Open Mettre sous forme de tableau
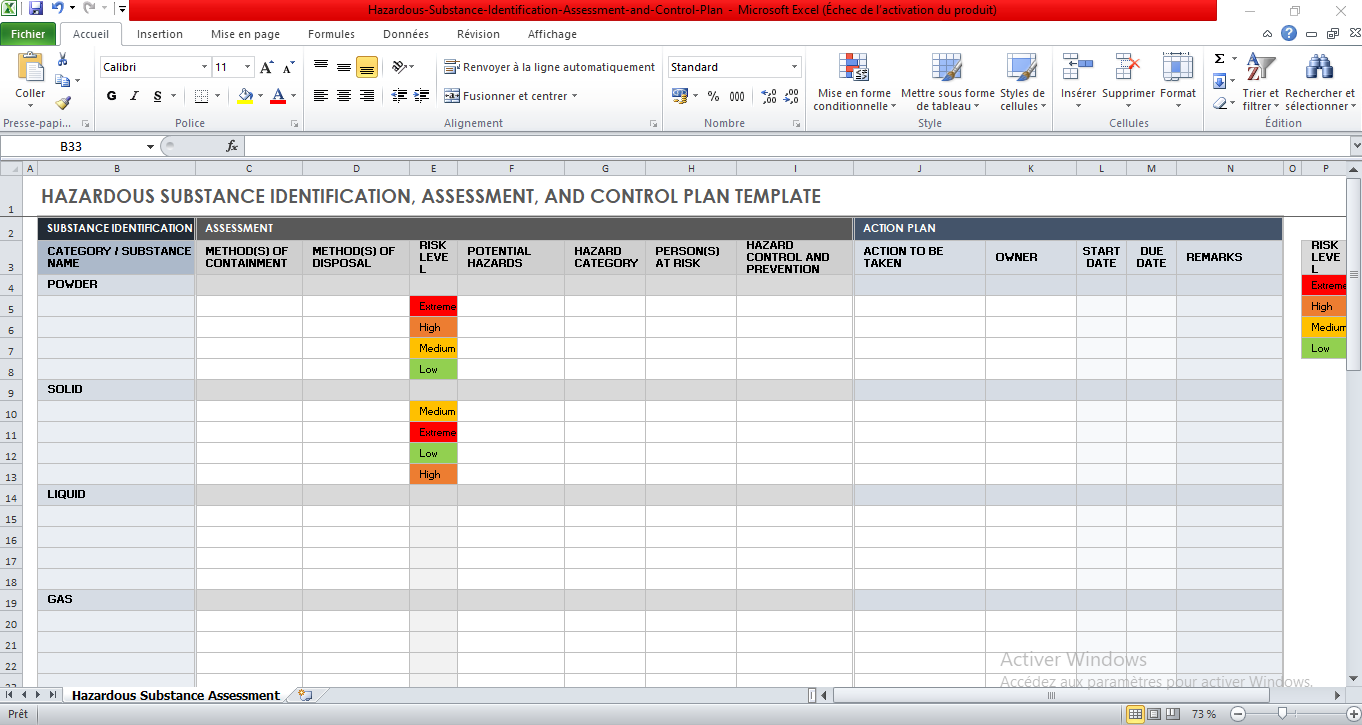This screenshot has height=725, width=1362. tap(948, 82)
